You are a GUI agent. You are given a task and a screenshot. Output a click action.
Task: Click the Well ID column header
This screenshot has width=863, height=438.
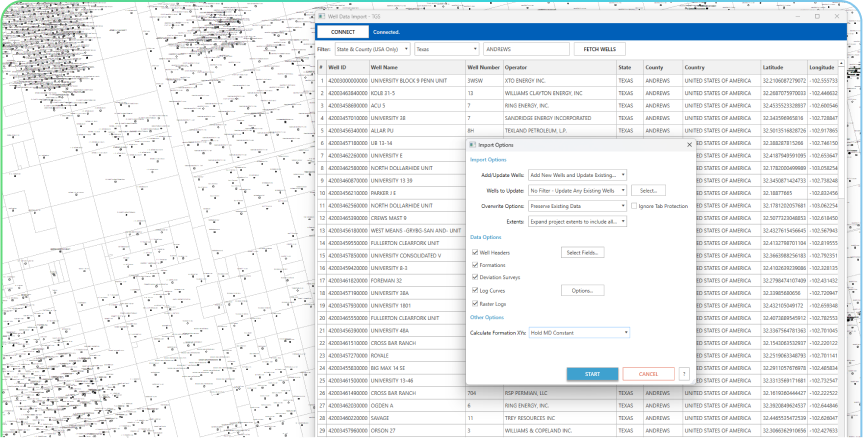click(348, 67)
